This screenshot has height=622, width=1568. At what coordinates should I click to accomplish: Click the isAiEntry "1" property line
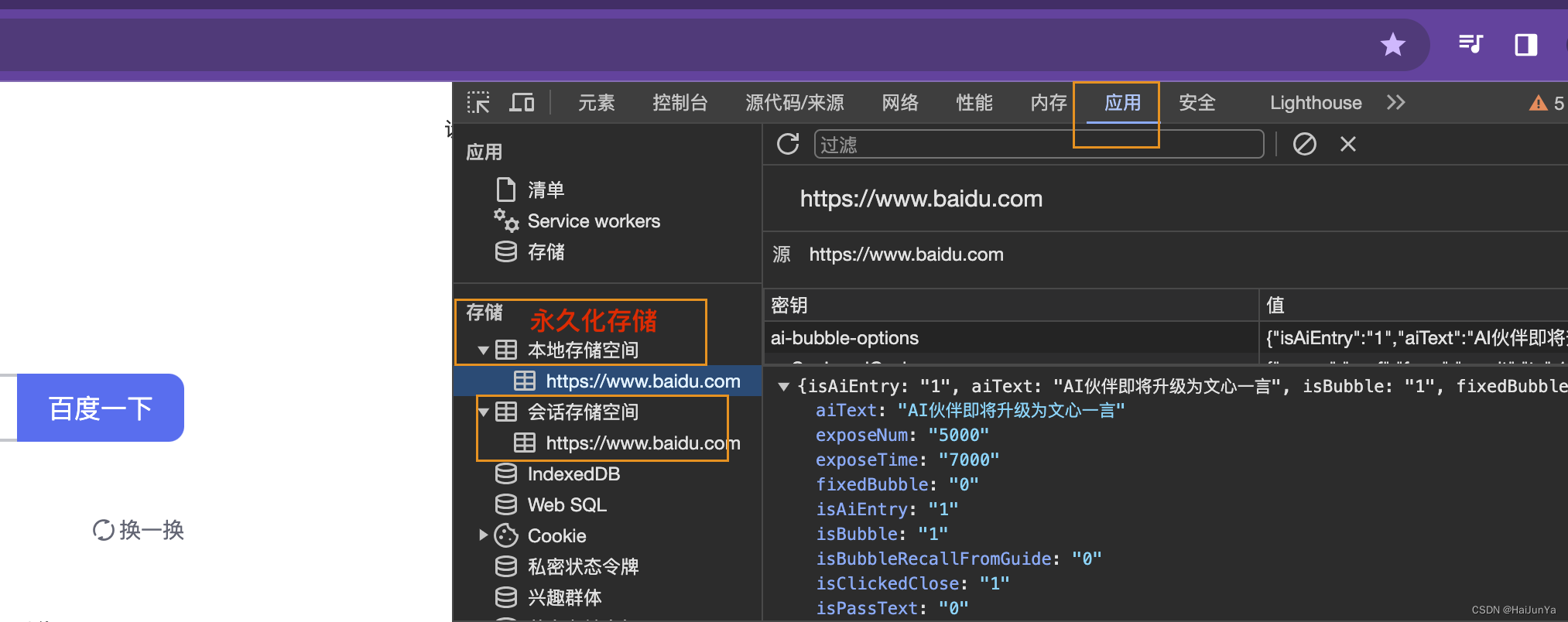point(887,510)
